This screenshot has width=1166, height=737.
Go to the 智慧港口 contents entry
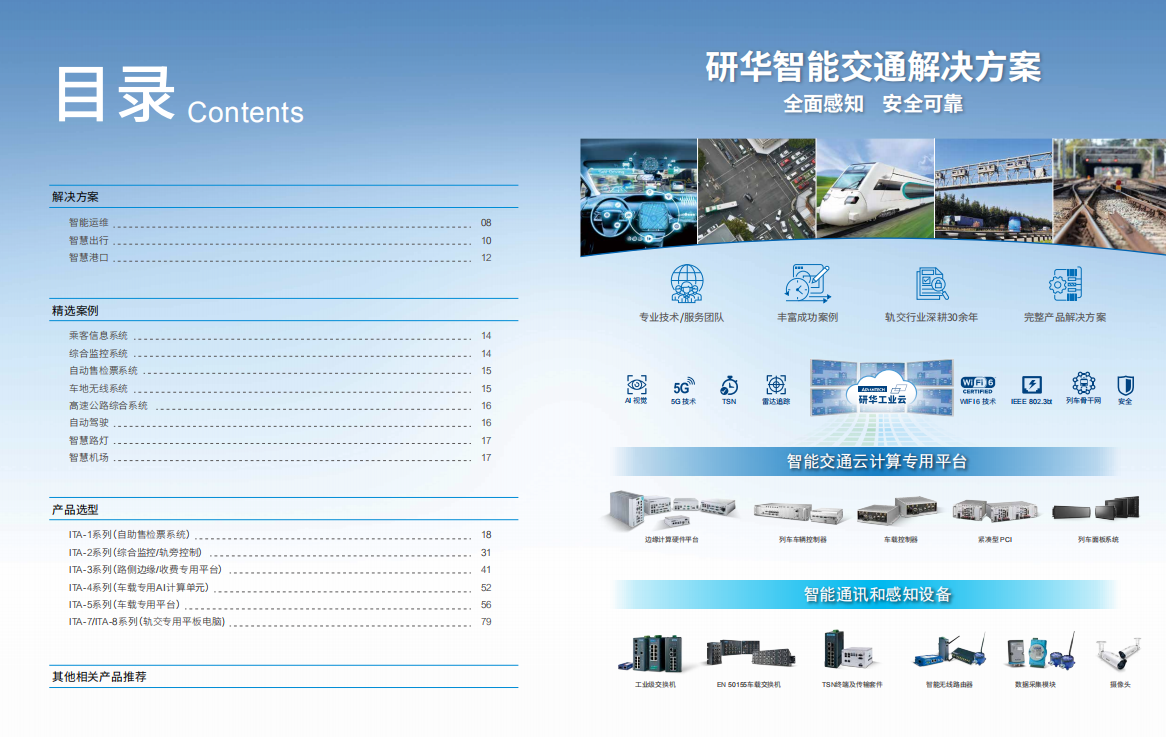(x=280, y=257)
